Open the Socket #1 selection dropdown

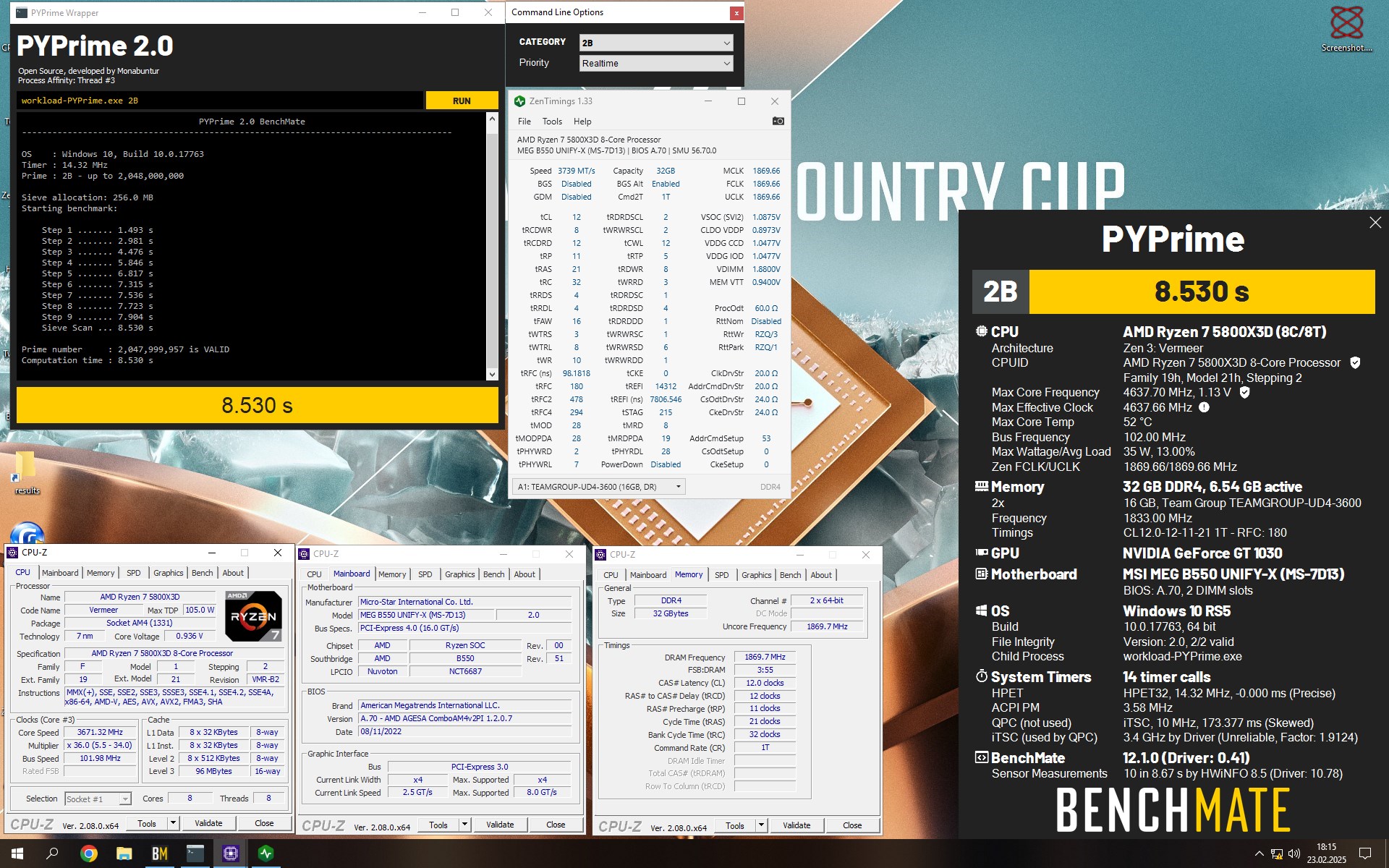98,799
